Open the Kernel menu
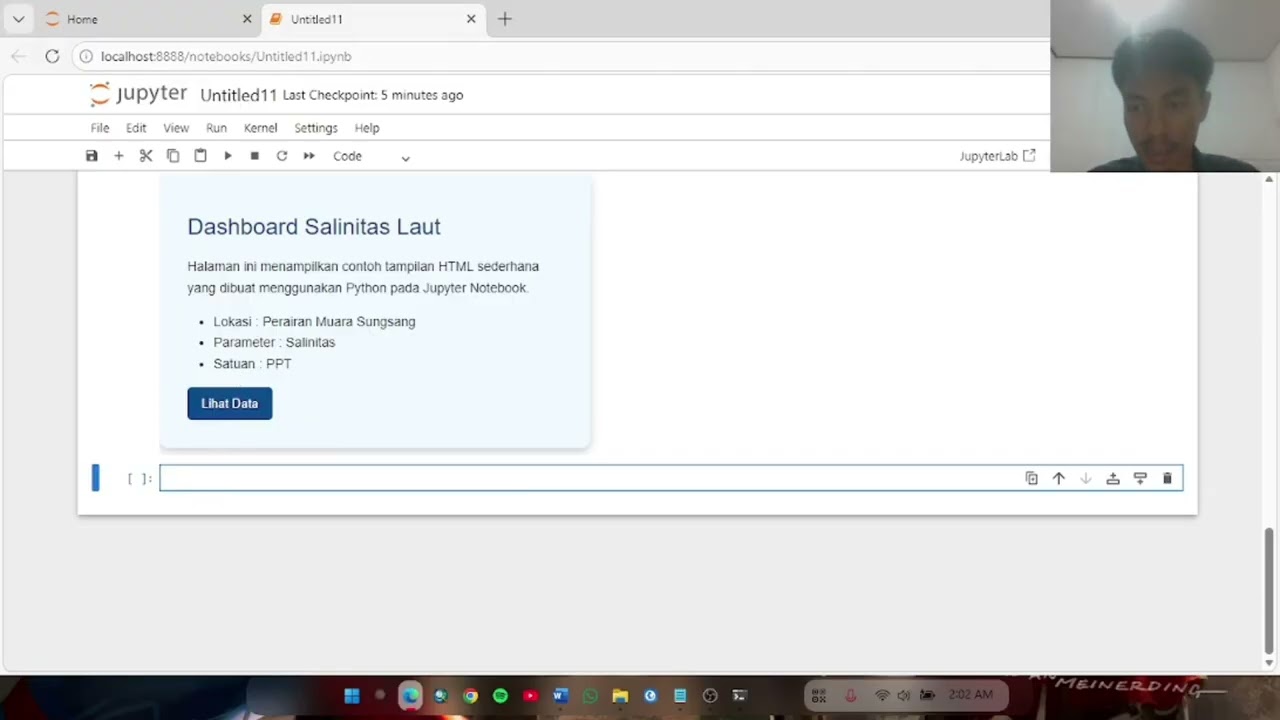The width and height of the screenshot is (1280, 720). coord(260,128)
